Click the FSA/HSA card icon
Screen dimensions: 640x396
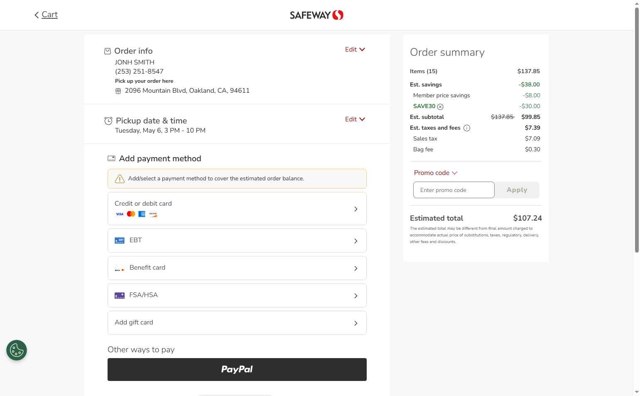point(120,295)
